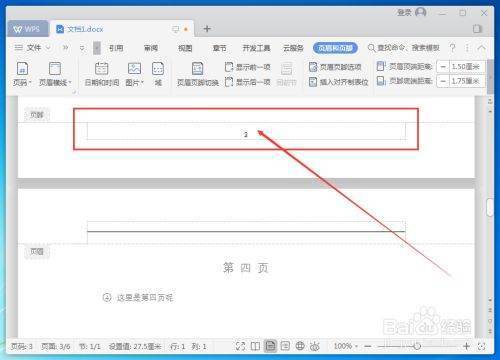Click the WPS home tab
500x360 pixels.
coord(28,29)
